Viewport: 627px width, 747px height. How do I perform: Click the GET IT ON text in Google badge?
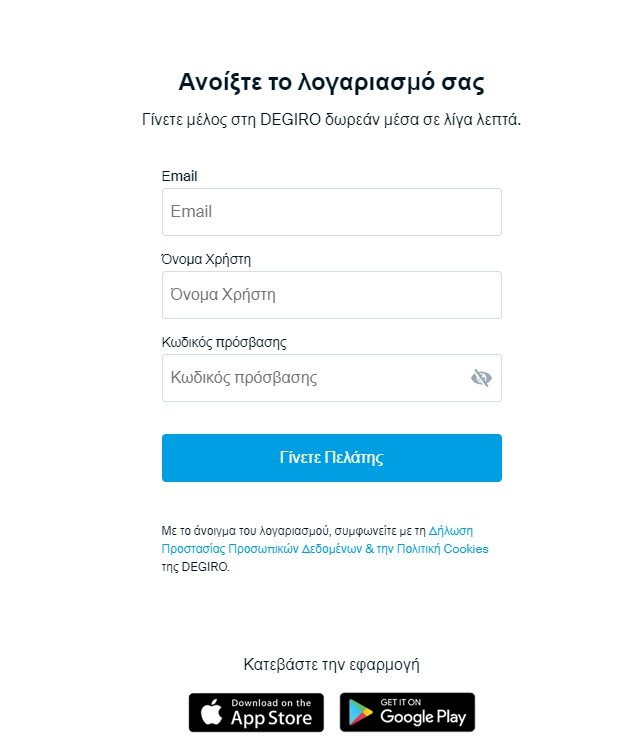[x=401, y=702]
